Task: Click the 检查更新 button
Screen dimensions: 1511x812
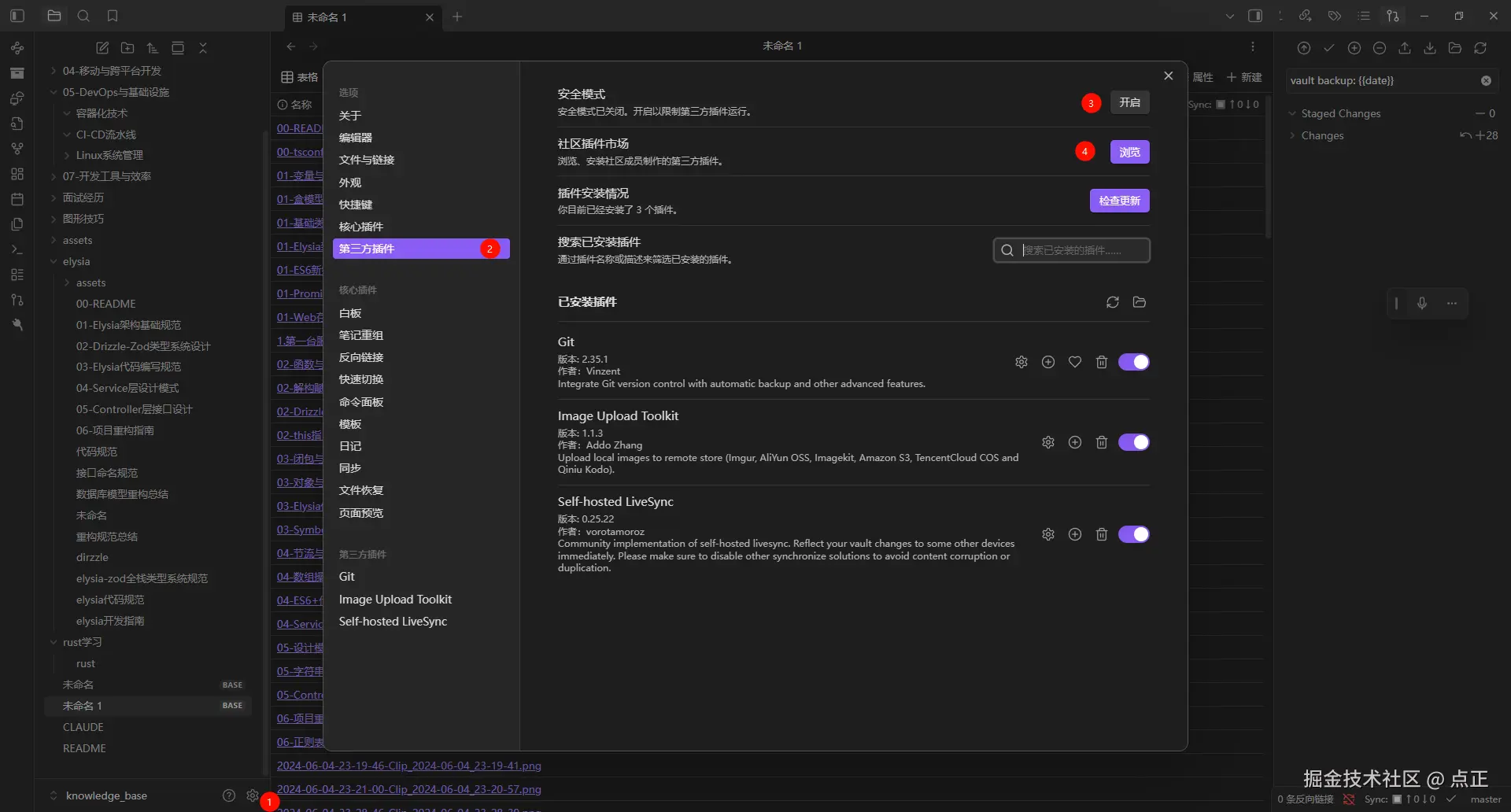Action: click(1120, 201)
